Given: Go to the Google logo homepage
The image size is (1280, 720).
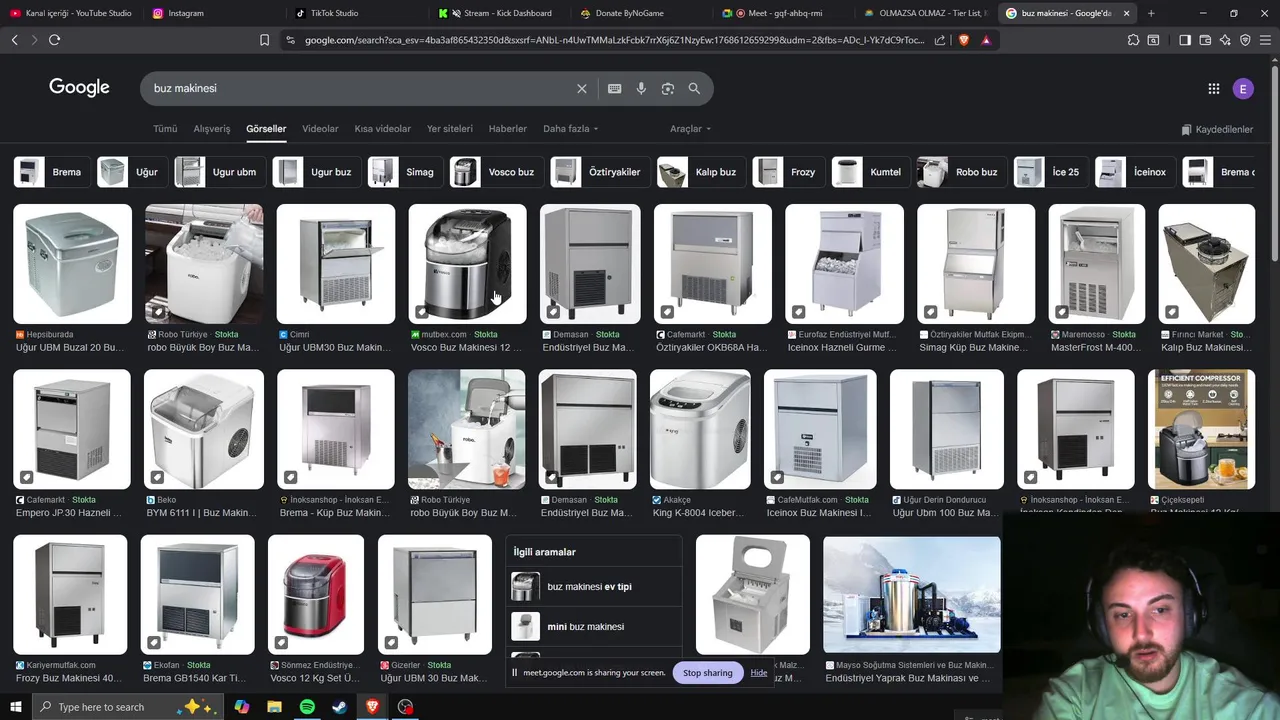Looking at the screenshot, I should coord(79,88).
